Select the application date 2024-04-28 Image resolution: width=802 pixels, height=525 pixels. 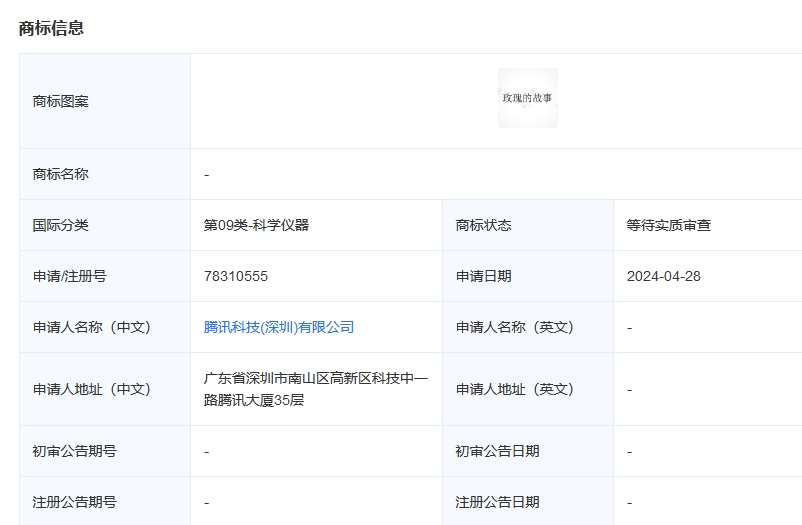664,276
